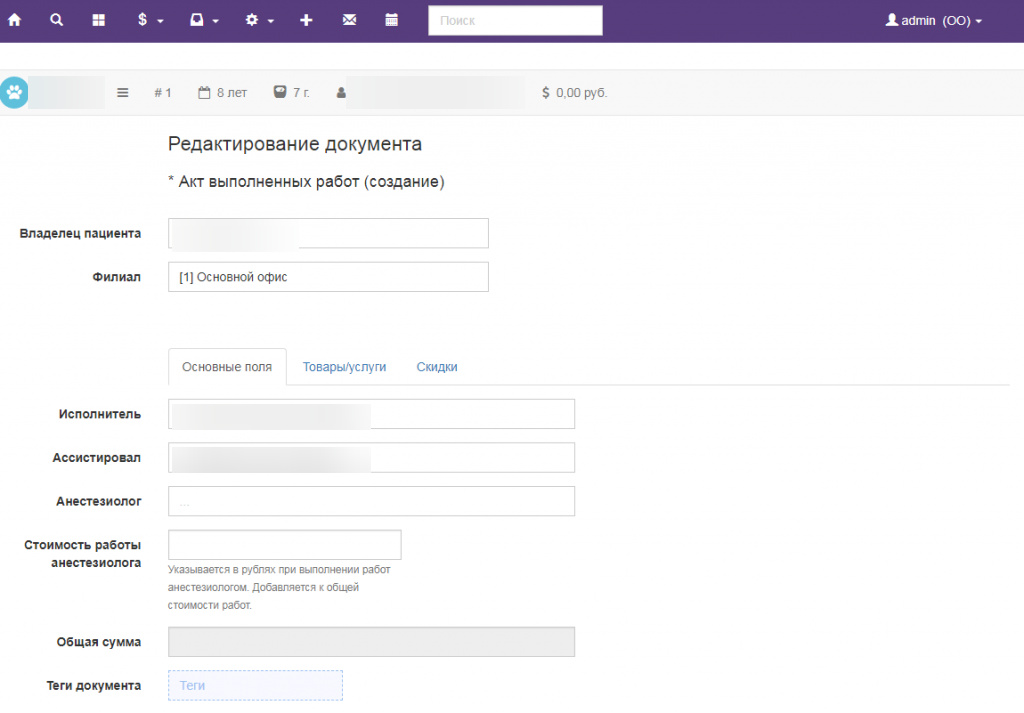Open the Филиал Основной офис field
Image resolution: width=1024 pixels, height=713 pixels.
328,277
